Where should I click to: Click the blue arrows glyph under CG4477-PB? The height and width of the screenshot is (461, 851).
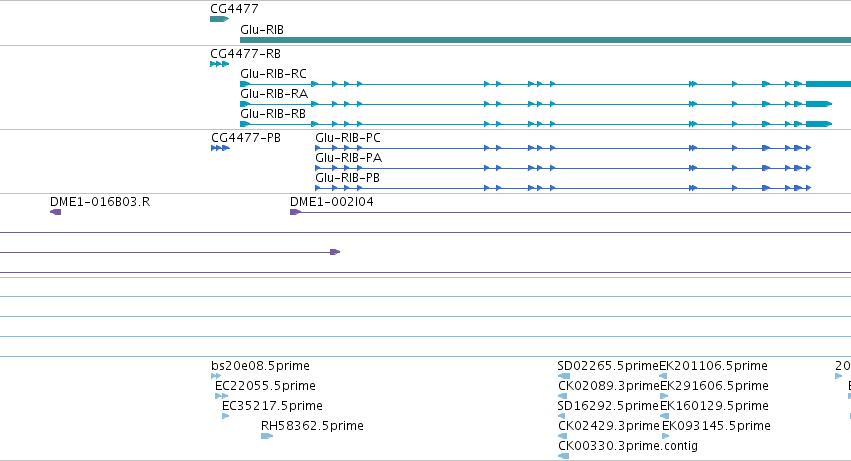[220, 148]
